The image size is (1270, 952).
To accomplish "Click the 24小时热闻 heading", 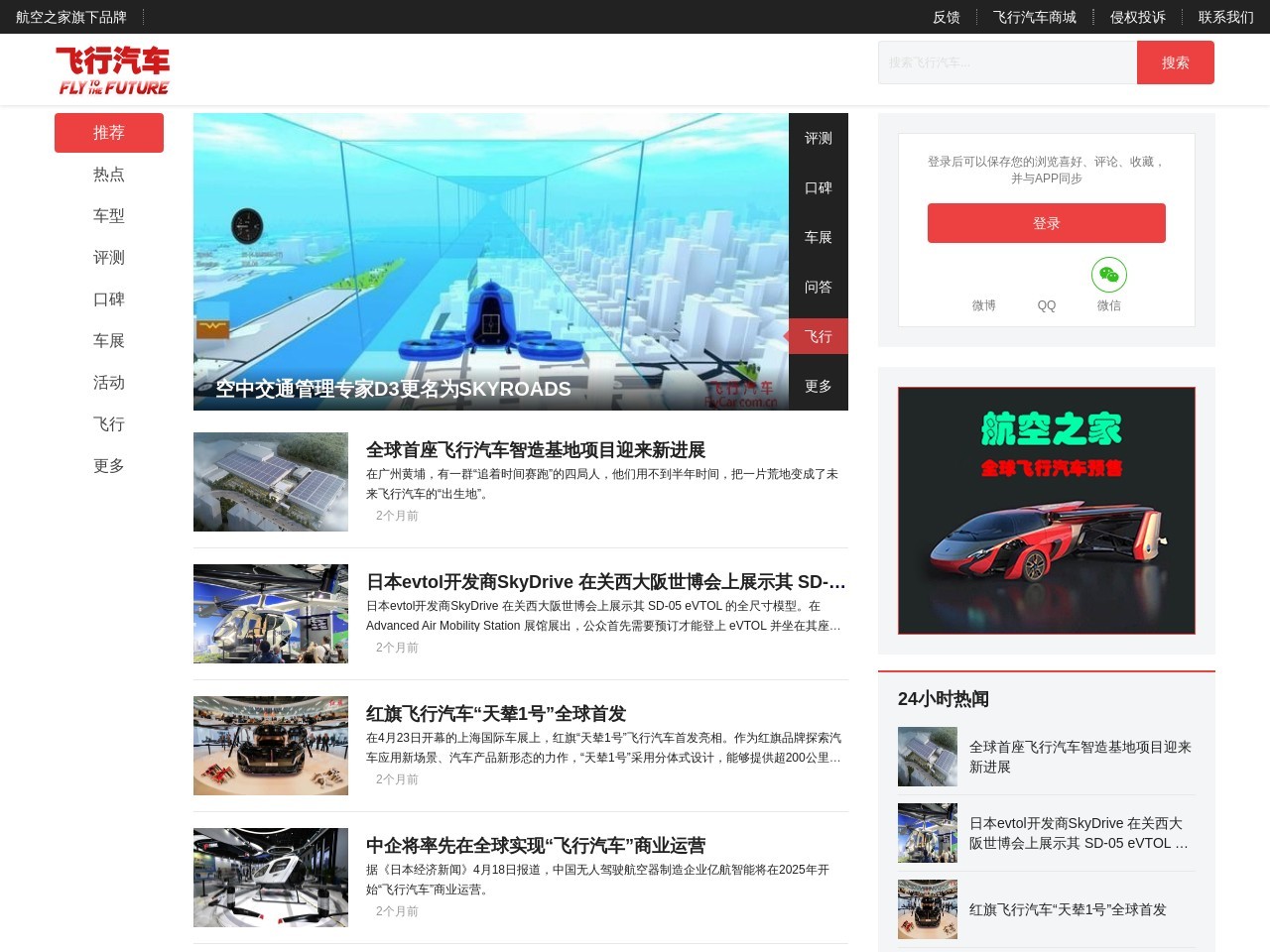I will (x=944, y=699).
